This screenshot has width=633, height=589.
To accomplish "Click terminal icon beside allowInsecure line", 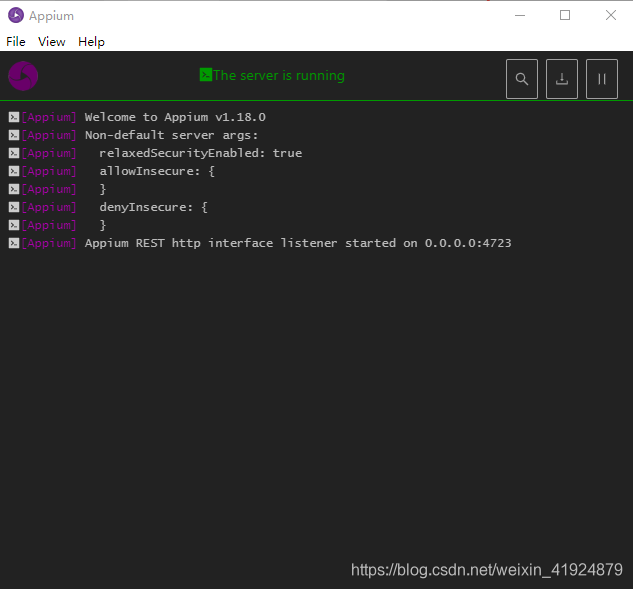I will pyautogui.click(x=14, y=171).
